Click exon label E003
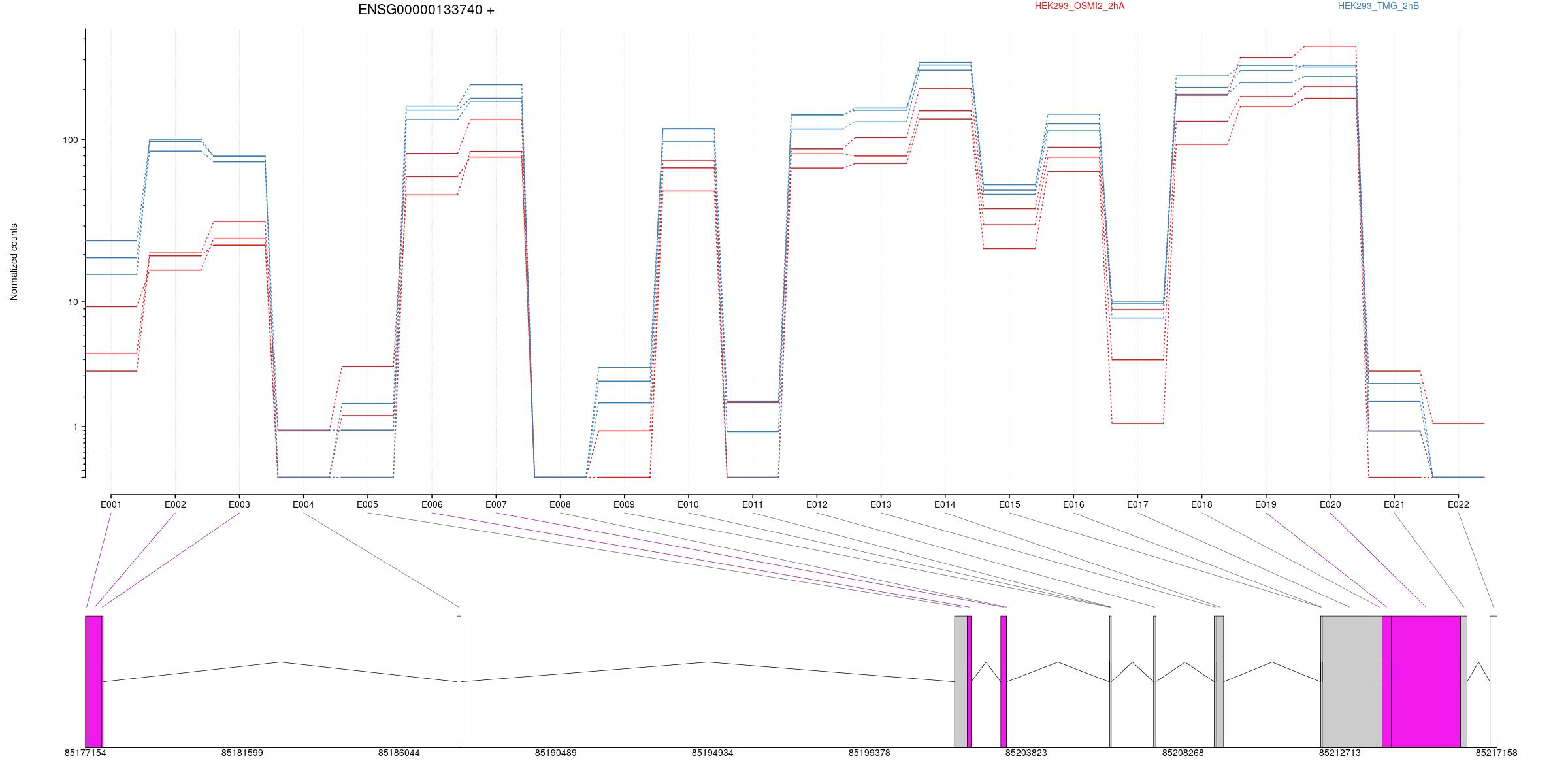 [x=239, y=504]
